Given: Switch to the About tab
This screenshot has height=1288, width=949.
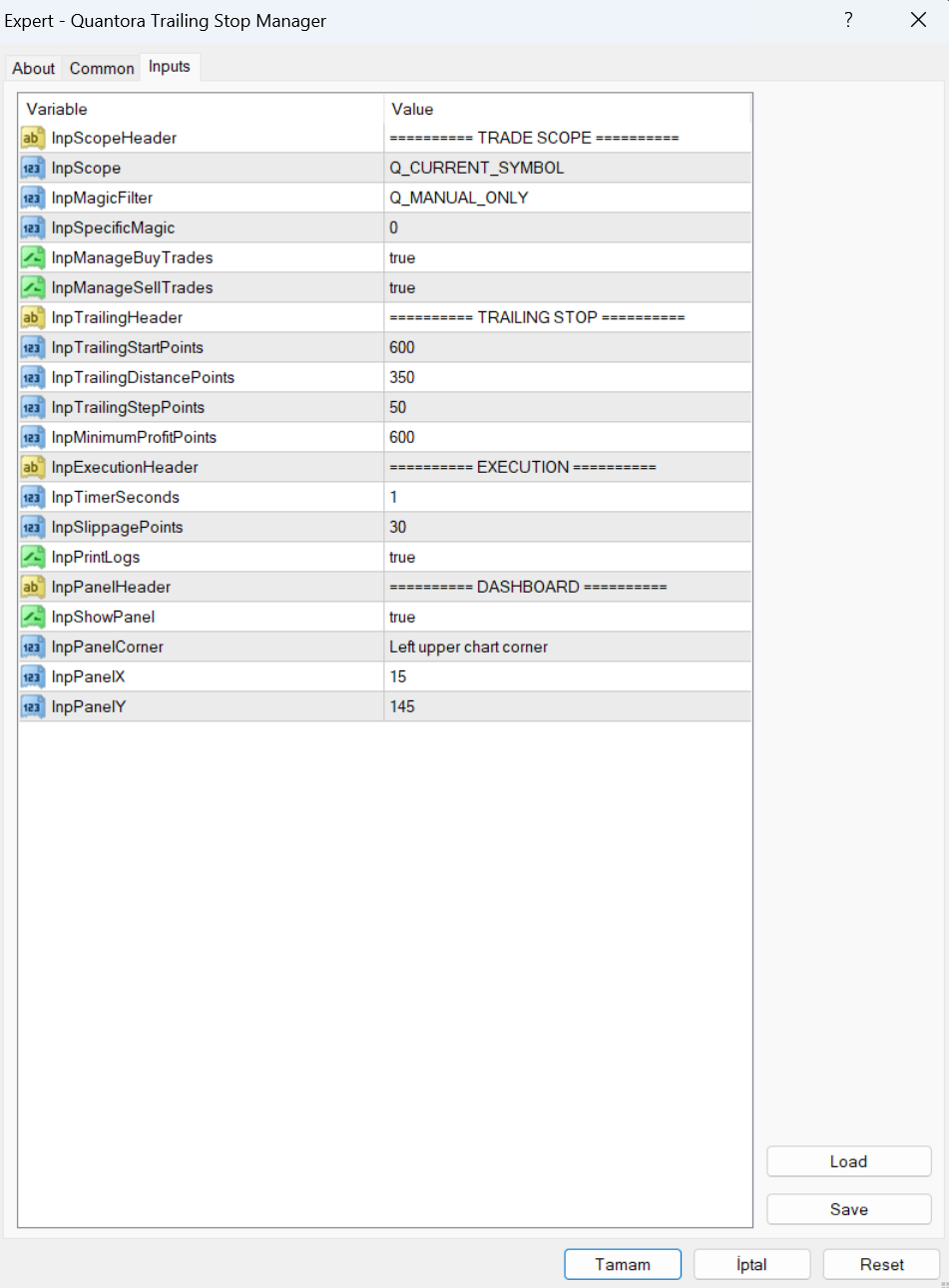Looking at the screenshot, I should 34,68.
